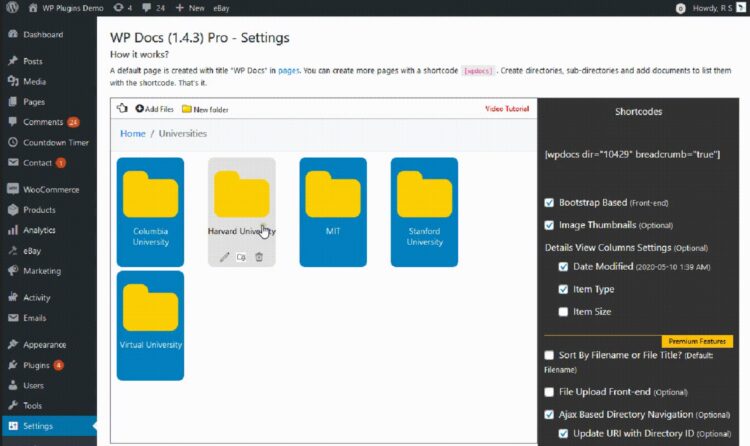Uncheck Ajax Based Directory Navigation

(x=549, y=414)
